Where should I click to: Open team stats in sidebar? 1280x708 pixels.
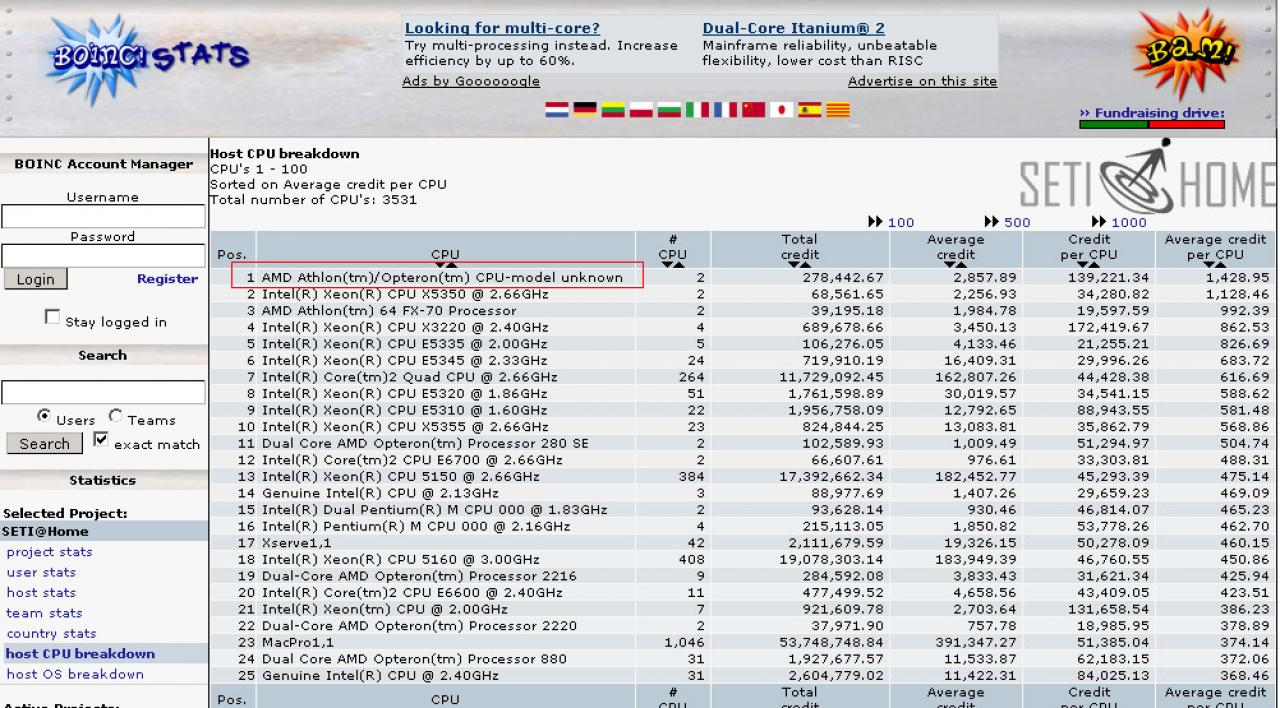(44, 613)
